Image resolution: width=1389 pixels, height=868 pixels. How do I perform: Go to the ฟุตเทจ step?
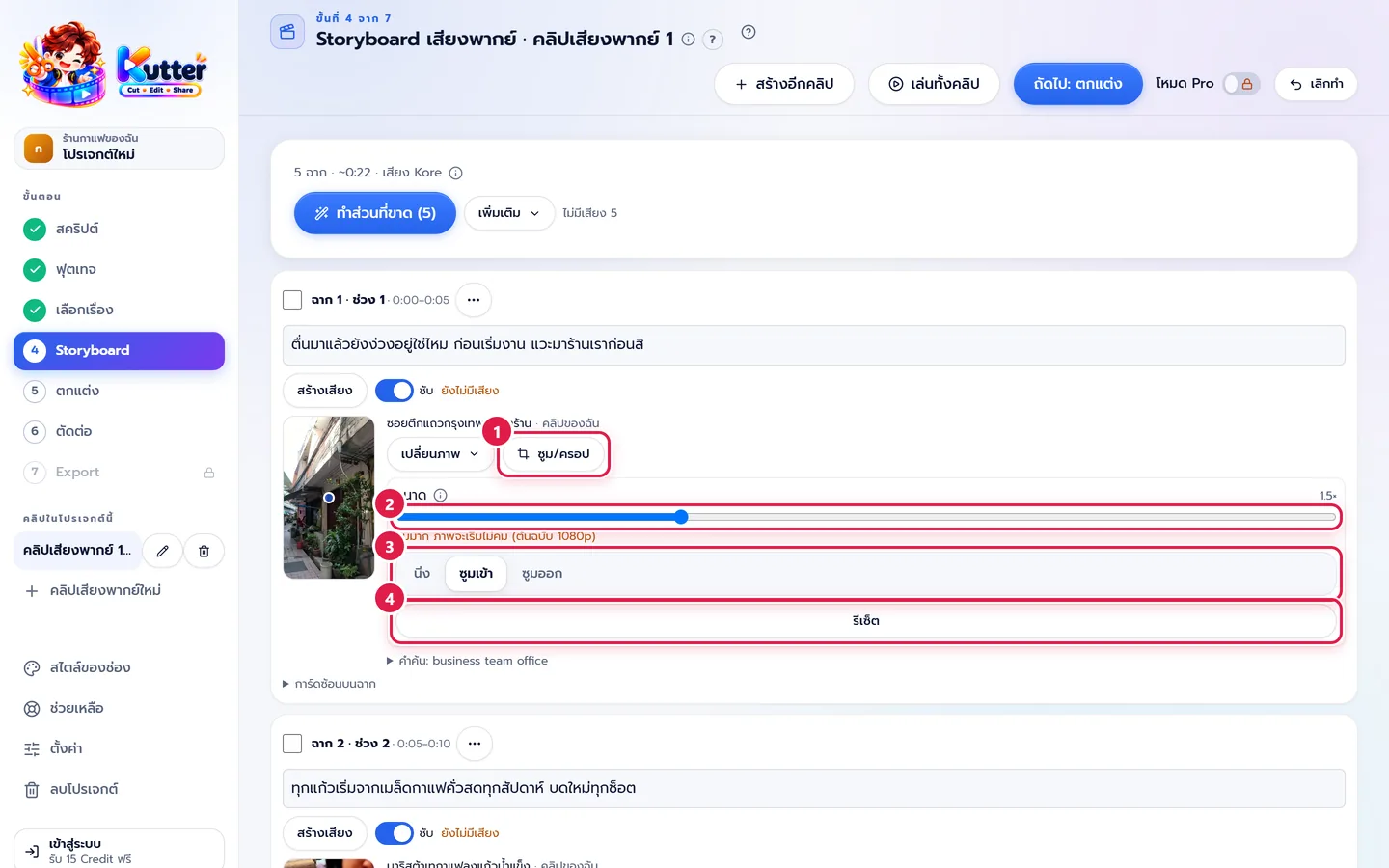click(119, 269)
